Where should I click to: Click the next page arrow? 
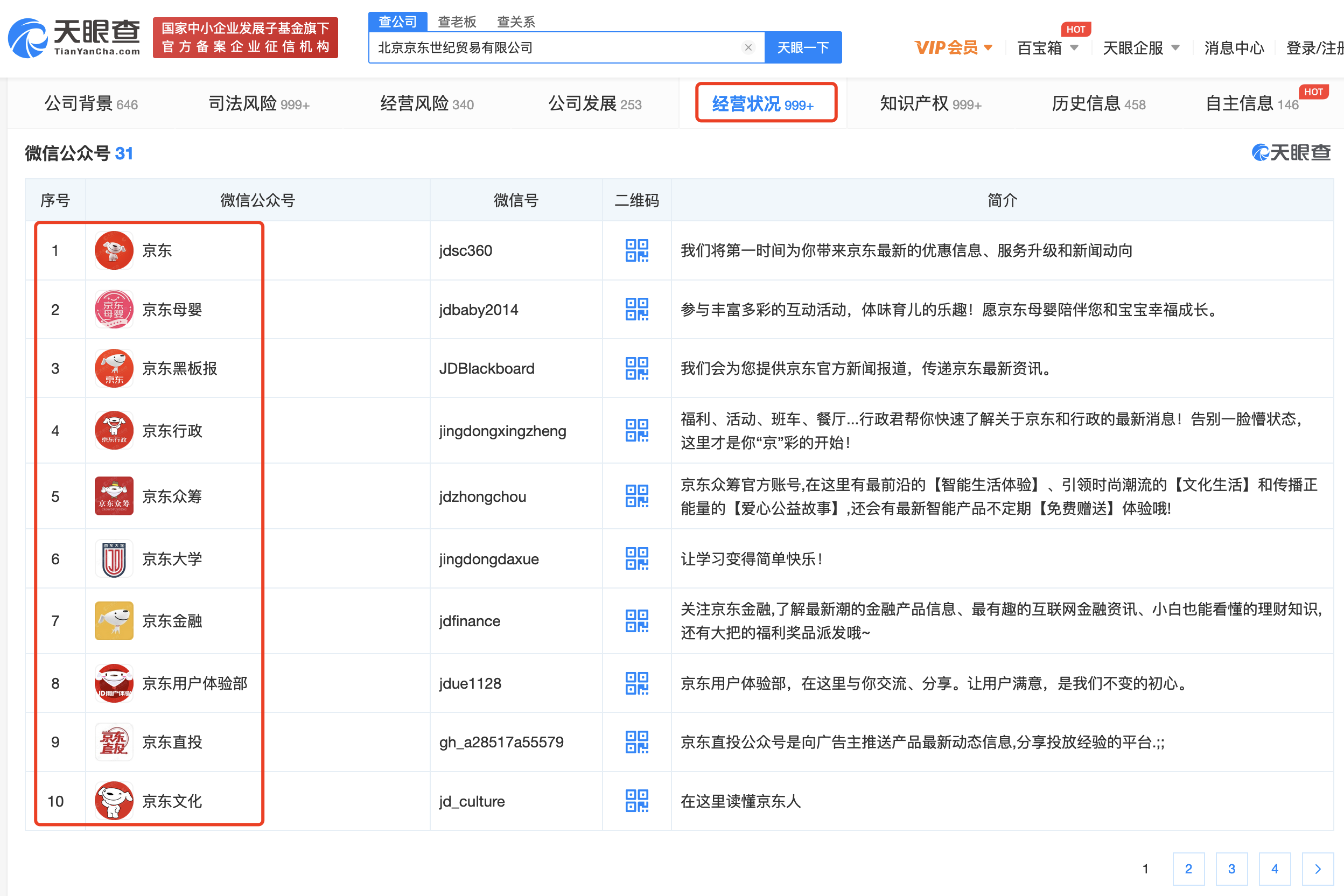[x=1317, y=869]
